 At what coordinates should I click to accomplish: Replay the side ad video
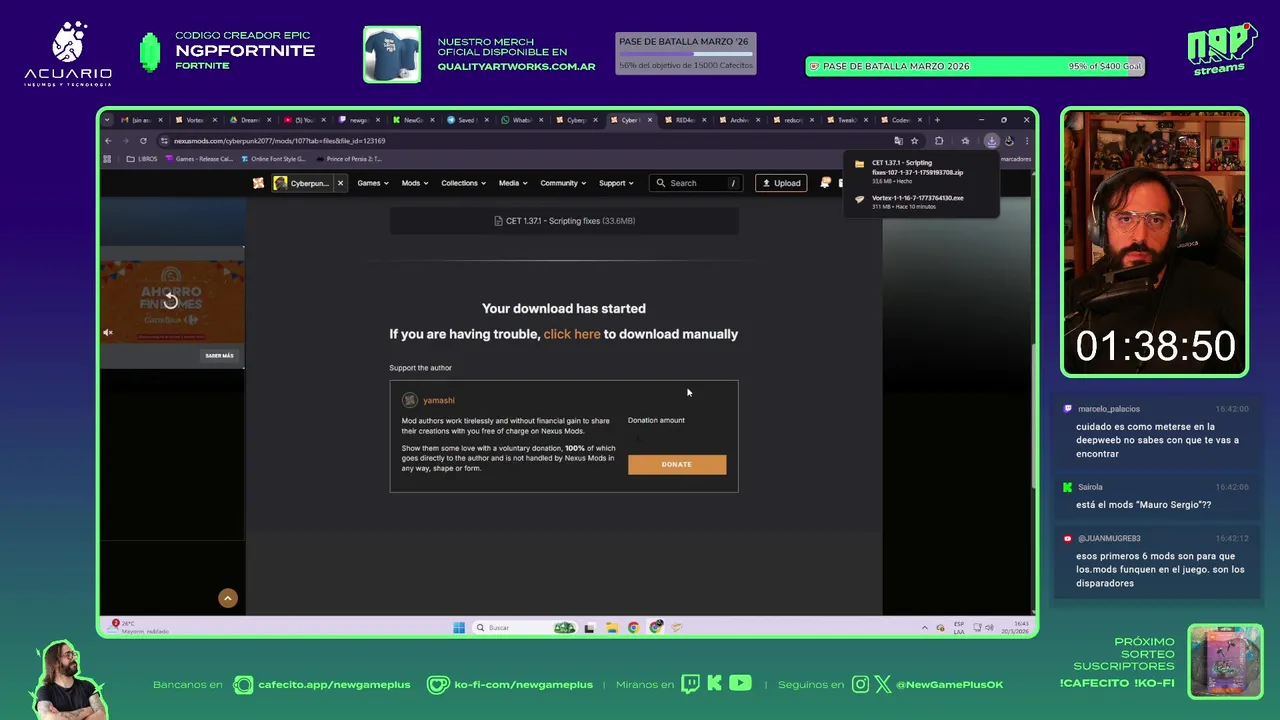[x=170, y=301]
